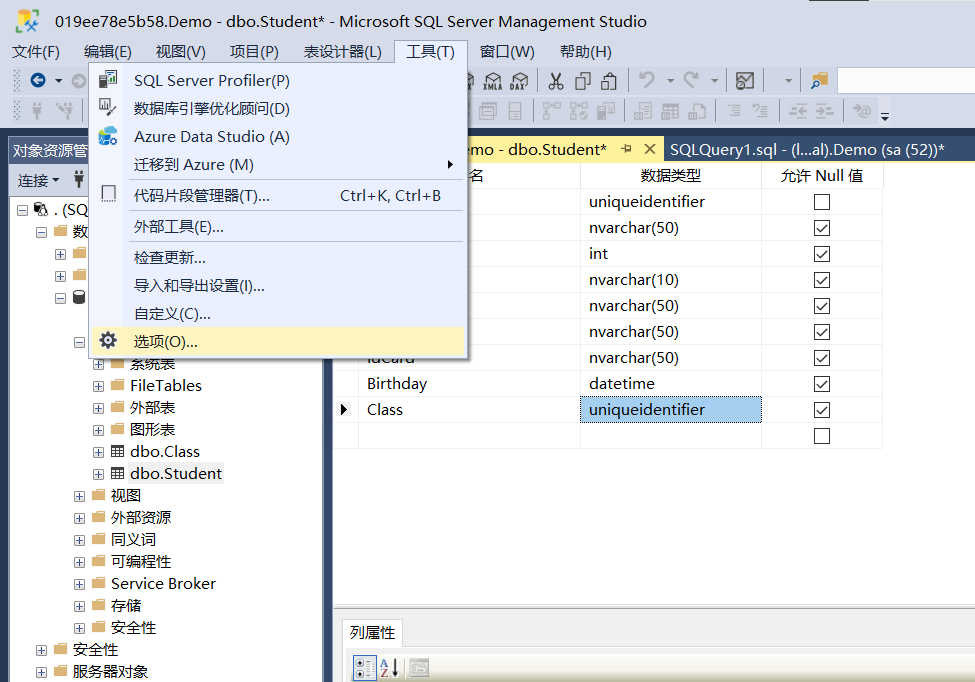
Task: Toggle Allow Null checkbox in the empty row
Action: [x=821, y=436]
